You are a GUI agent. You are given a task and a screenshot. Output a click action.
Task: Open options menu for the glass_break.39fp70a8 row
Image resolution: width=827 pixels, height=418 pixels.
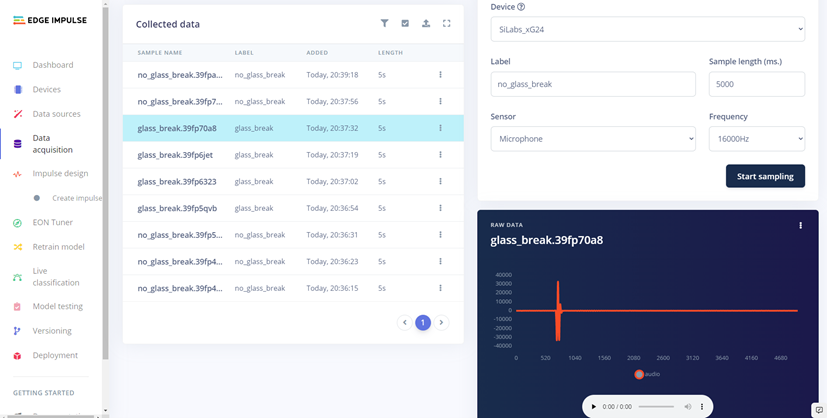click(440, 128)
